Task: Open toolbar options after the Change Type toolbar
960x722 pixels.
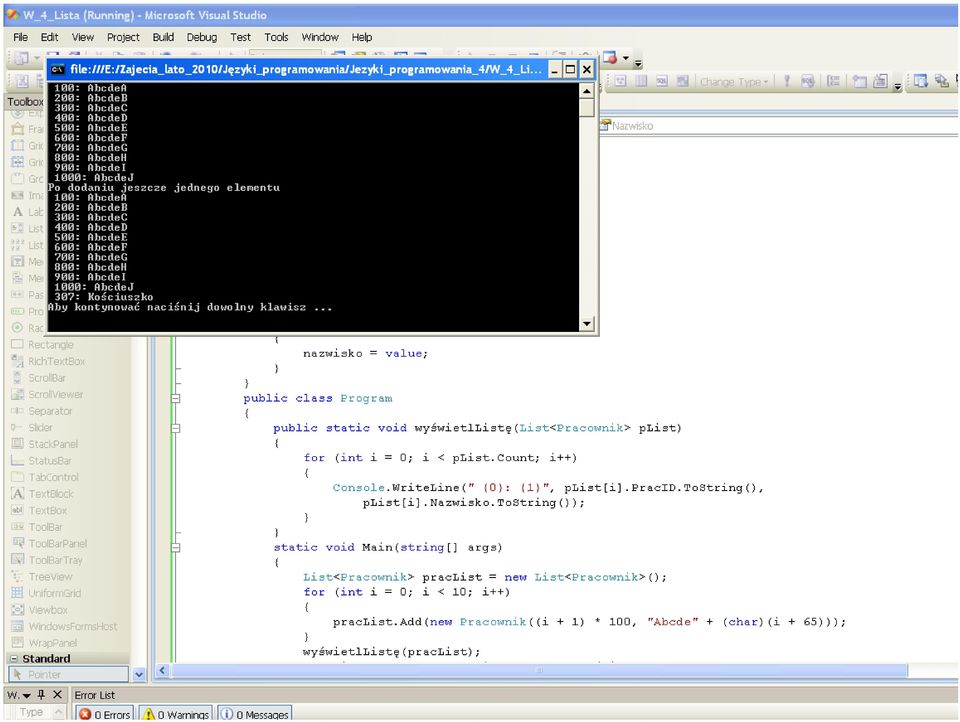Action: [x=898, y=85]
